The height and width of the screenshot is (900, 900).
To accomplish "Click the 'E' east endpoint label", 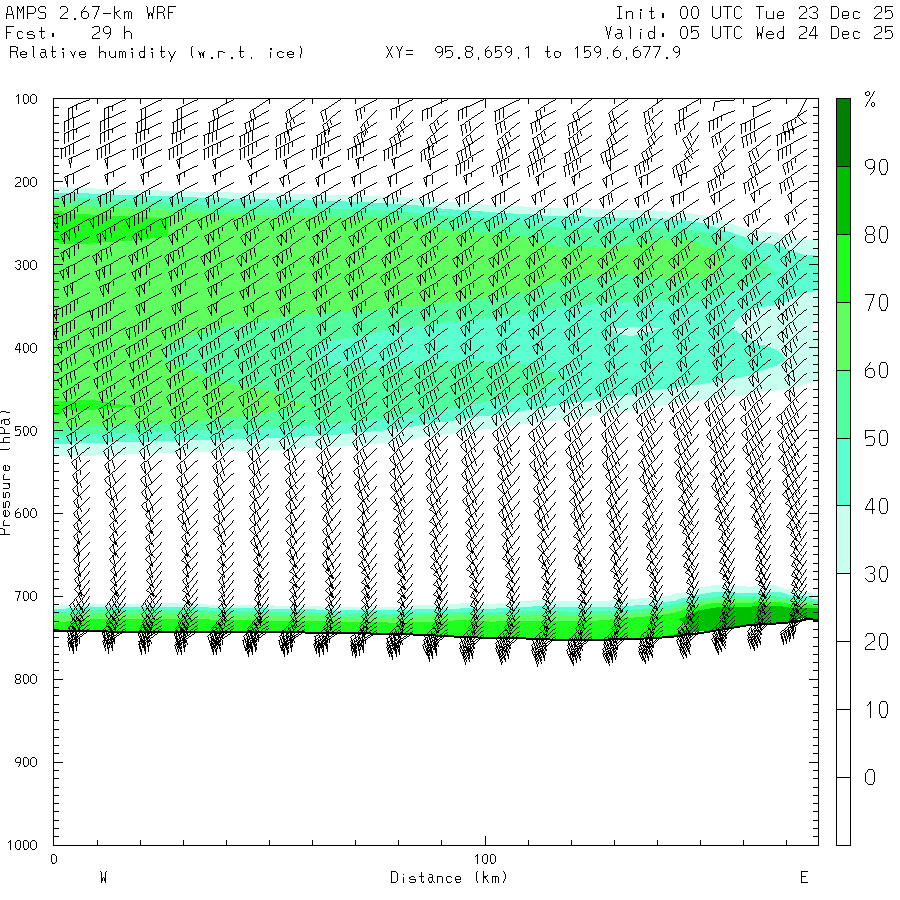I will (804, 878).
